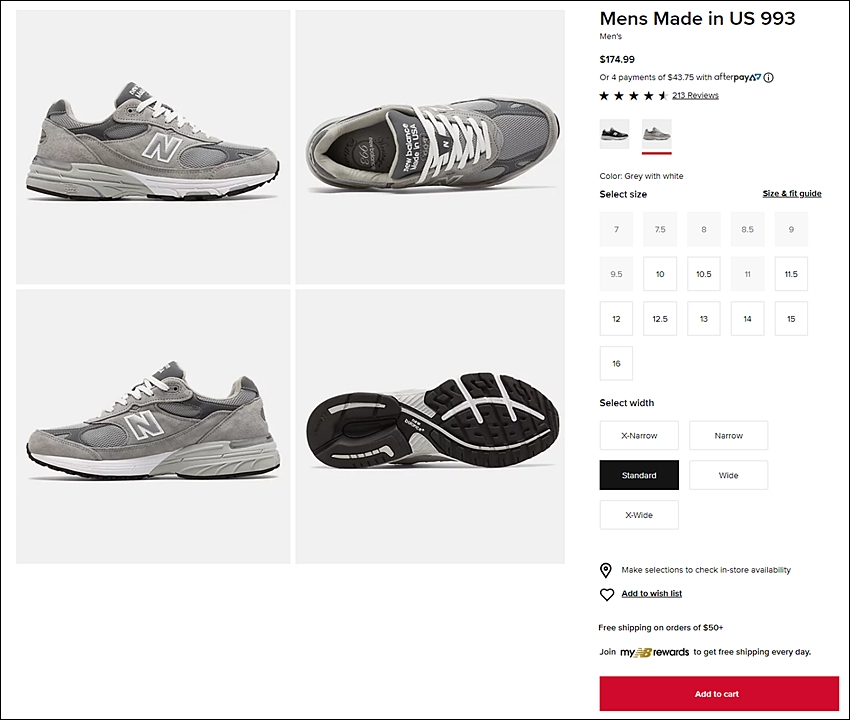Select the Standard width option

639,475
